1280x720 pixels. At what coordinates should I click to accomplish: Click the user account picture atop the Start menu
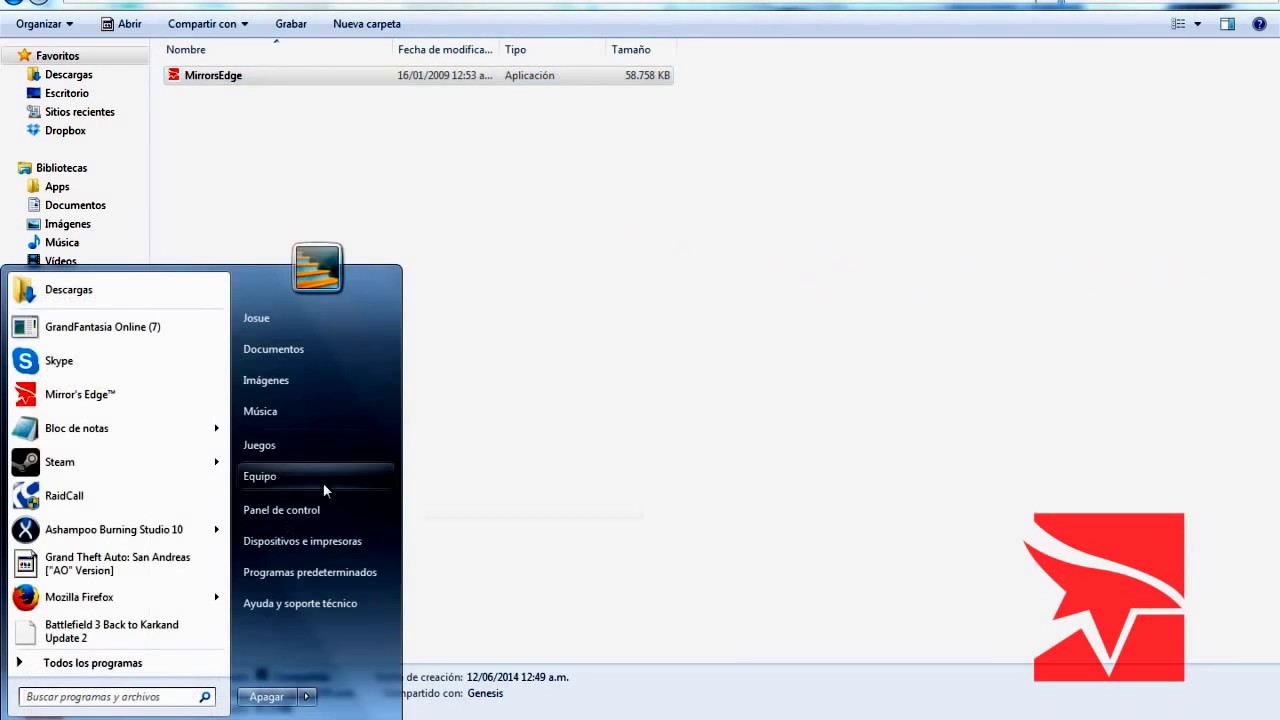point(318,268)
